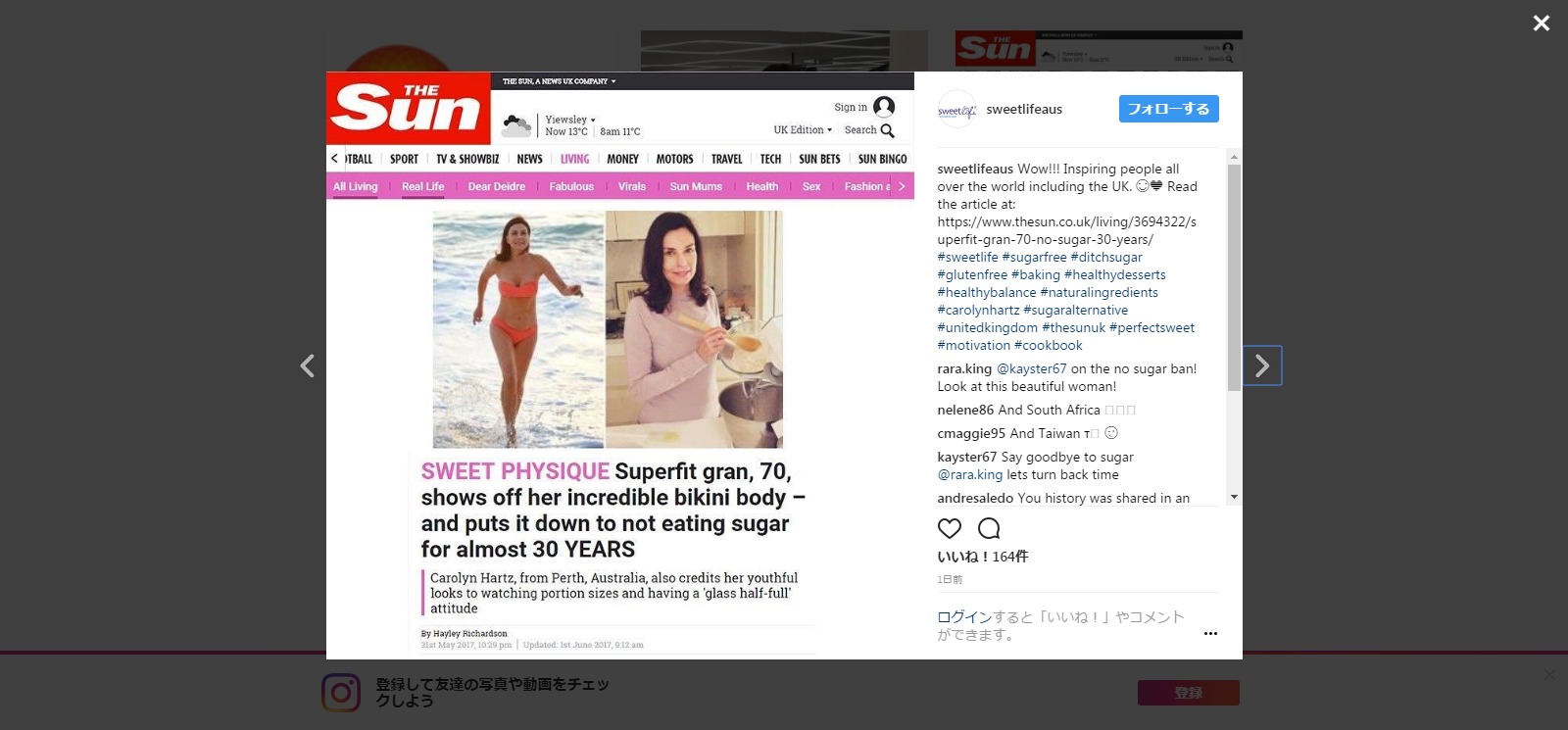Click the 登録 signup button
This screenshot has width=1568, height=730.
click(x=1188, y=693)
